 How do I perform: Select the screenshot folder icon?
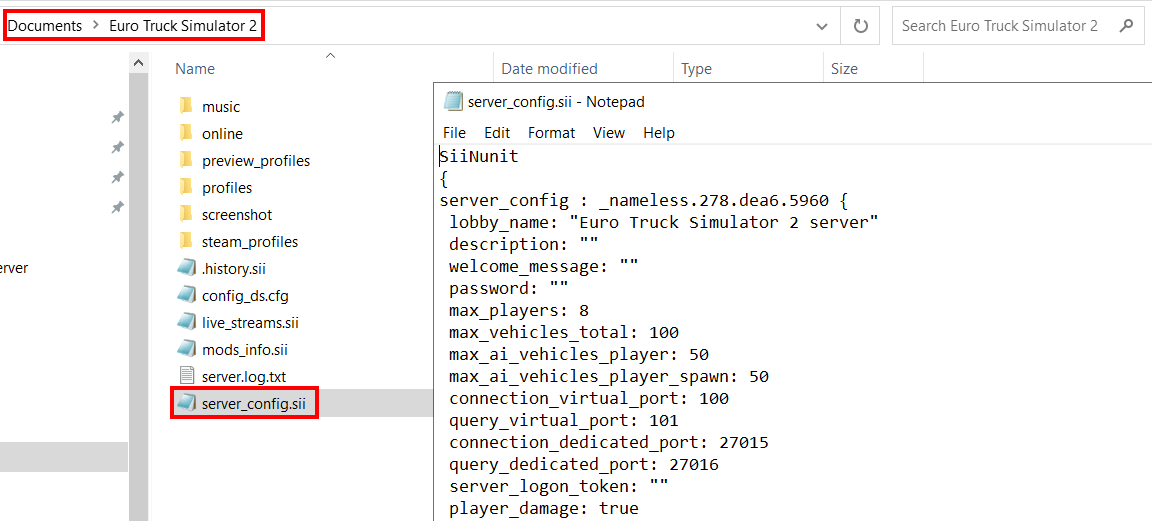pyautogui.click(x=186, y=215)
